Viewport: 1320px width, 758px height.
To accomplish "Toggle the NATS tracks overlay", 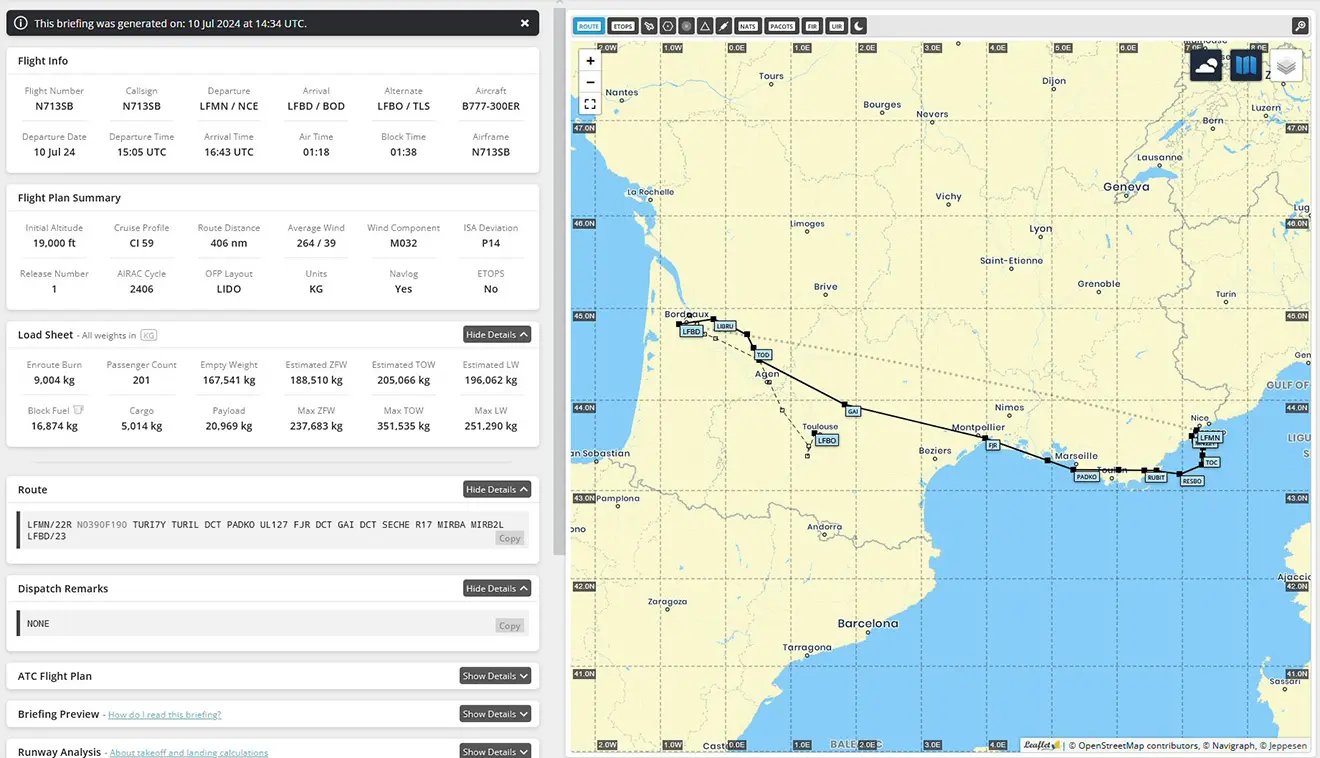I will [748, 26].
